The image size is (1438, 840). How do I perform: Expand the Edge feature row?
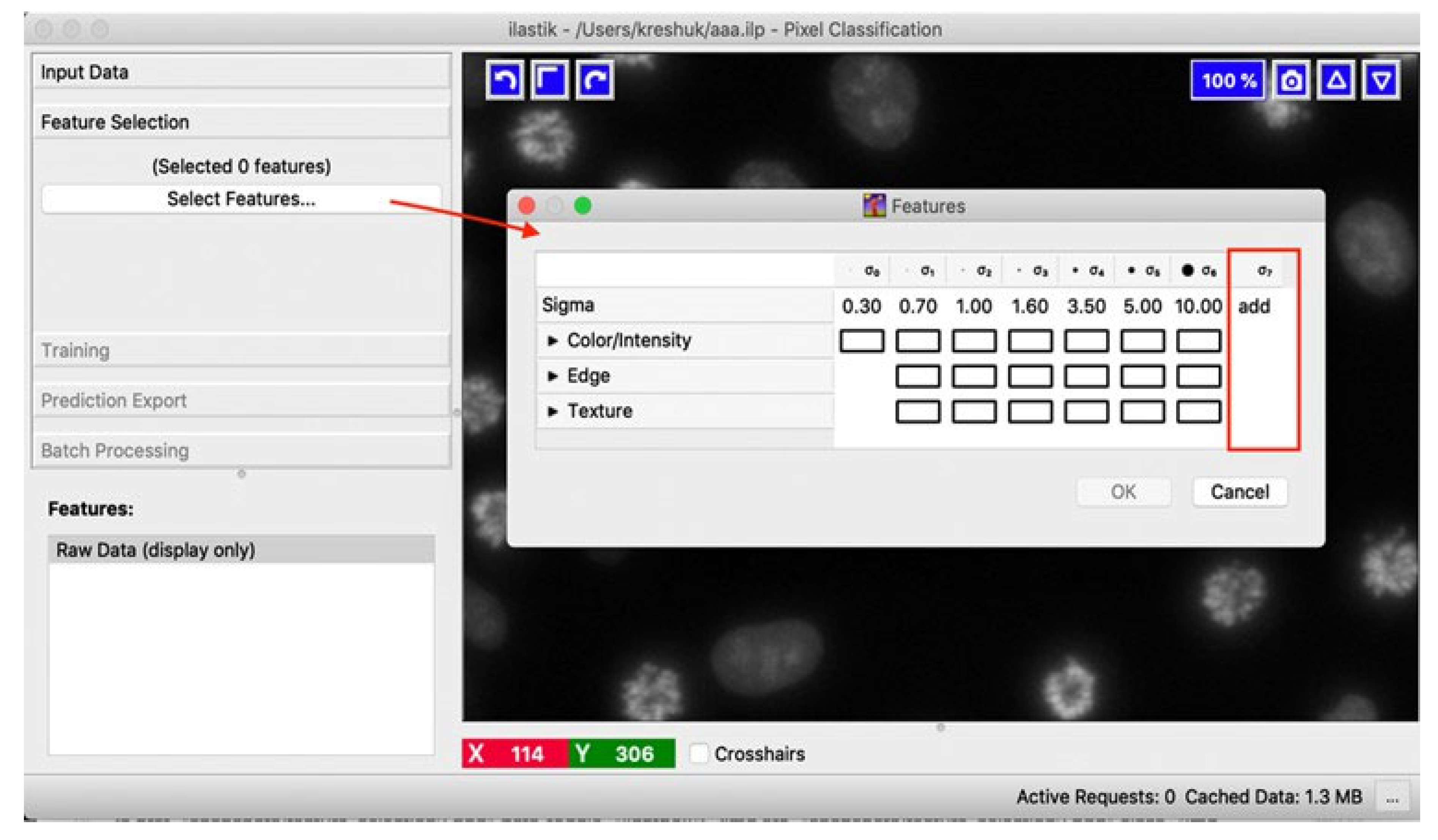tap(552, 376)
